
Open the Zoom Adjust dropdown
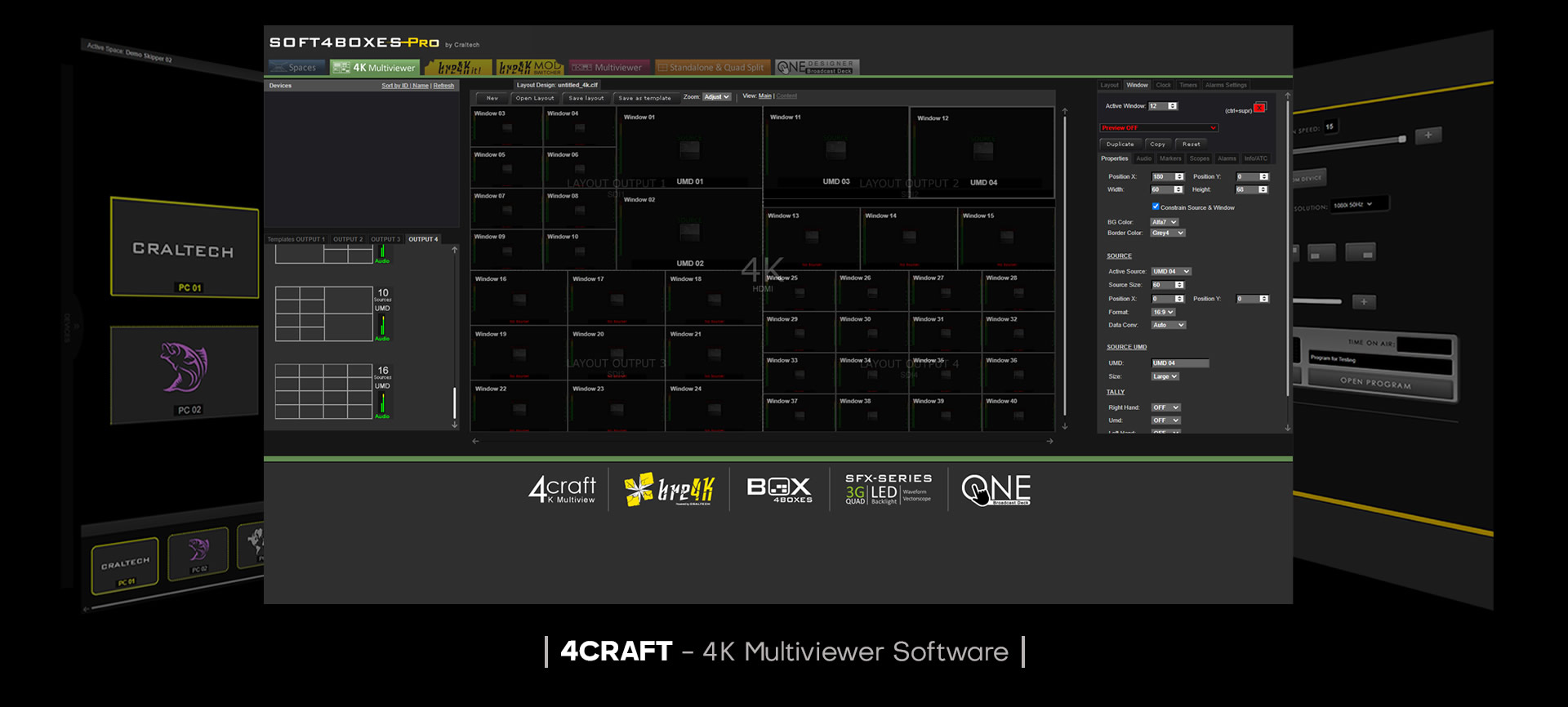(x=717, y=97)
